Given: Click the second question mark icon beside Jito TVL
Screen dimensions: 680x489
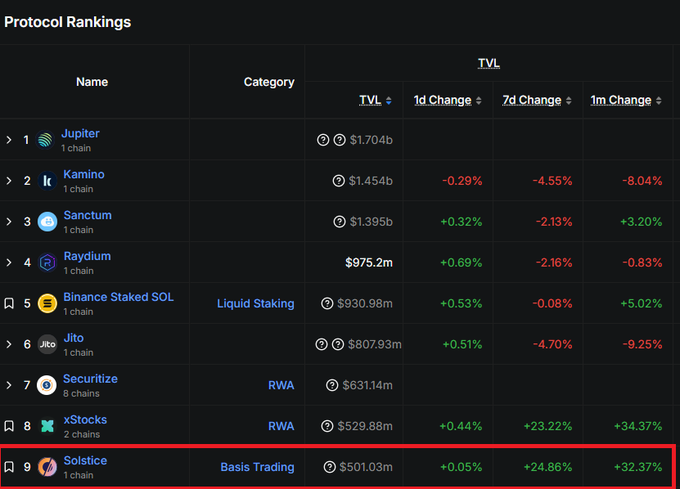Looking at the screenshot, I should click(337, 344).
